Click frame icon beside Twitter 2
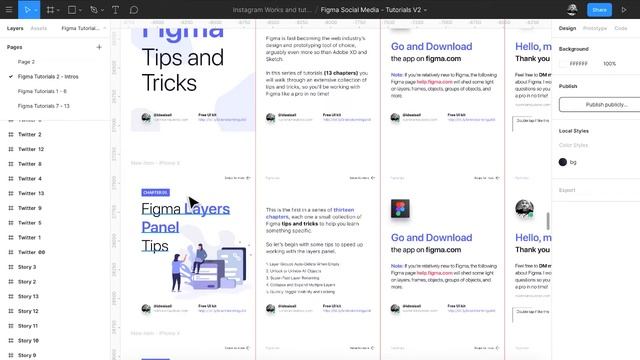The width and height of the screenshot is (640, 360). click(11, 134)
